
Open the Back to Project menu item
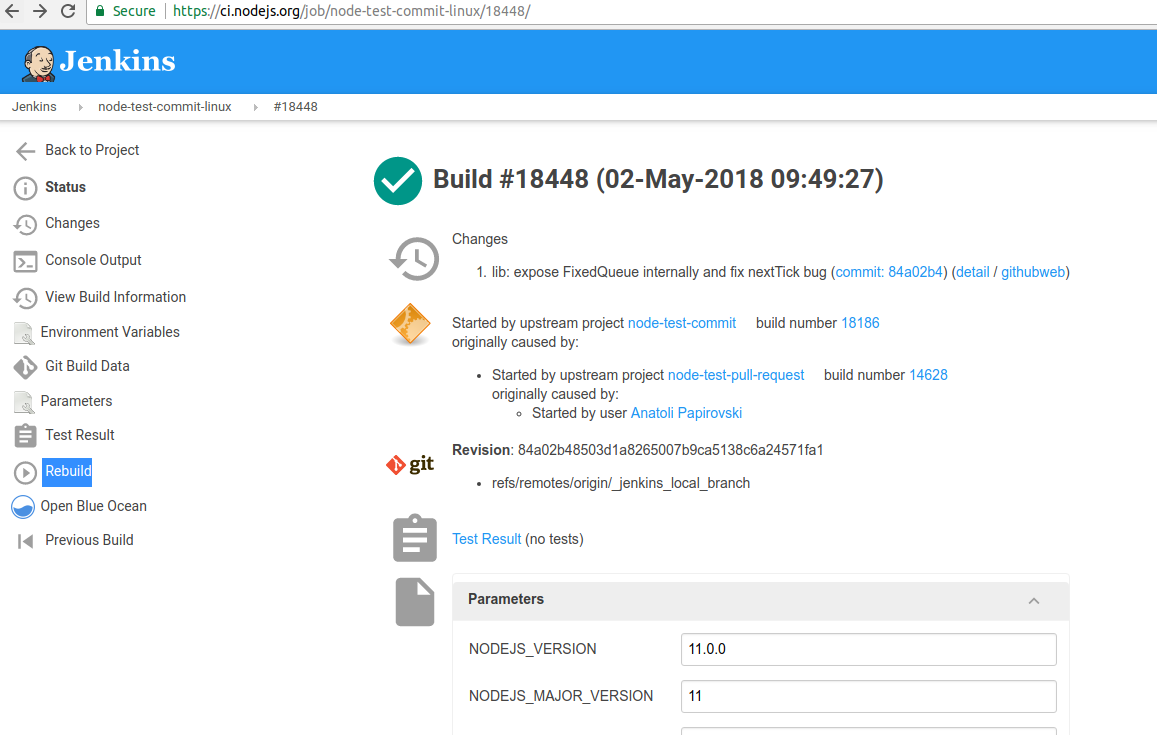point(92,151)
